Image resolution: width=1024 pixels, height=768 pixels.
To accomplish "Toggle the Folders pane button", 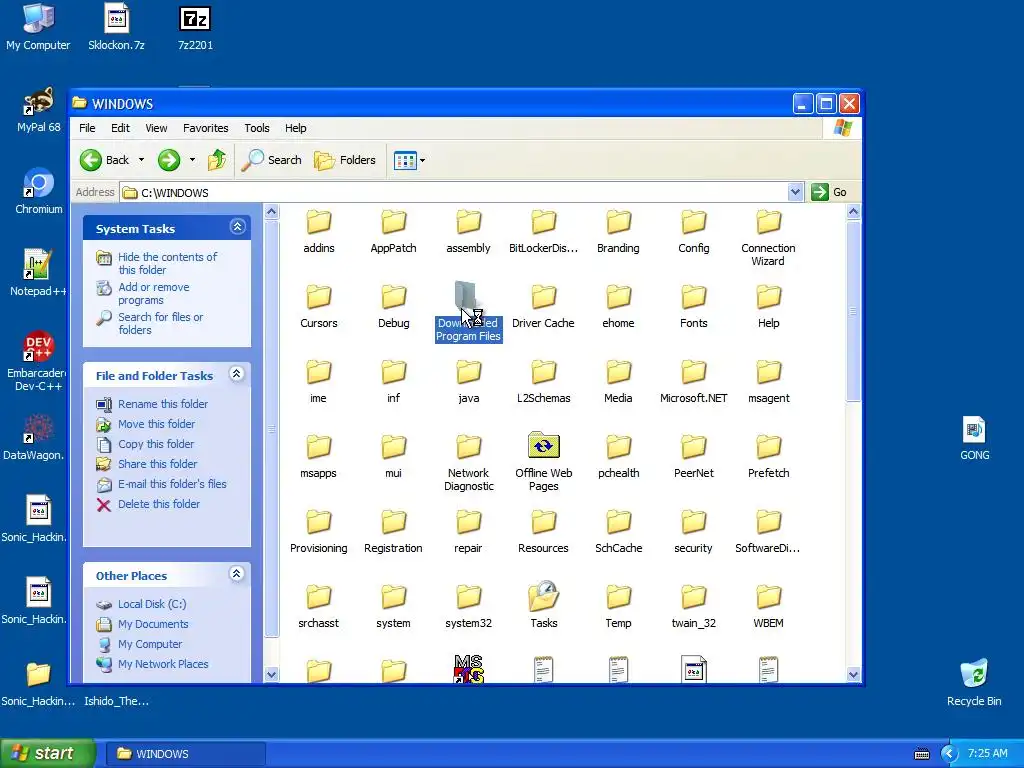I will tap(345, 160).
